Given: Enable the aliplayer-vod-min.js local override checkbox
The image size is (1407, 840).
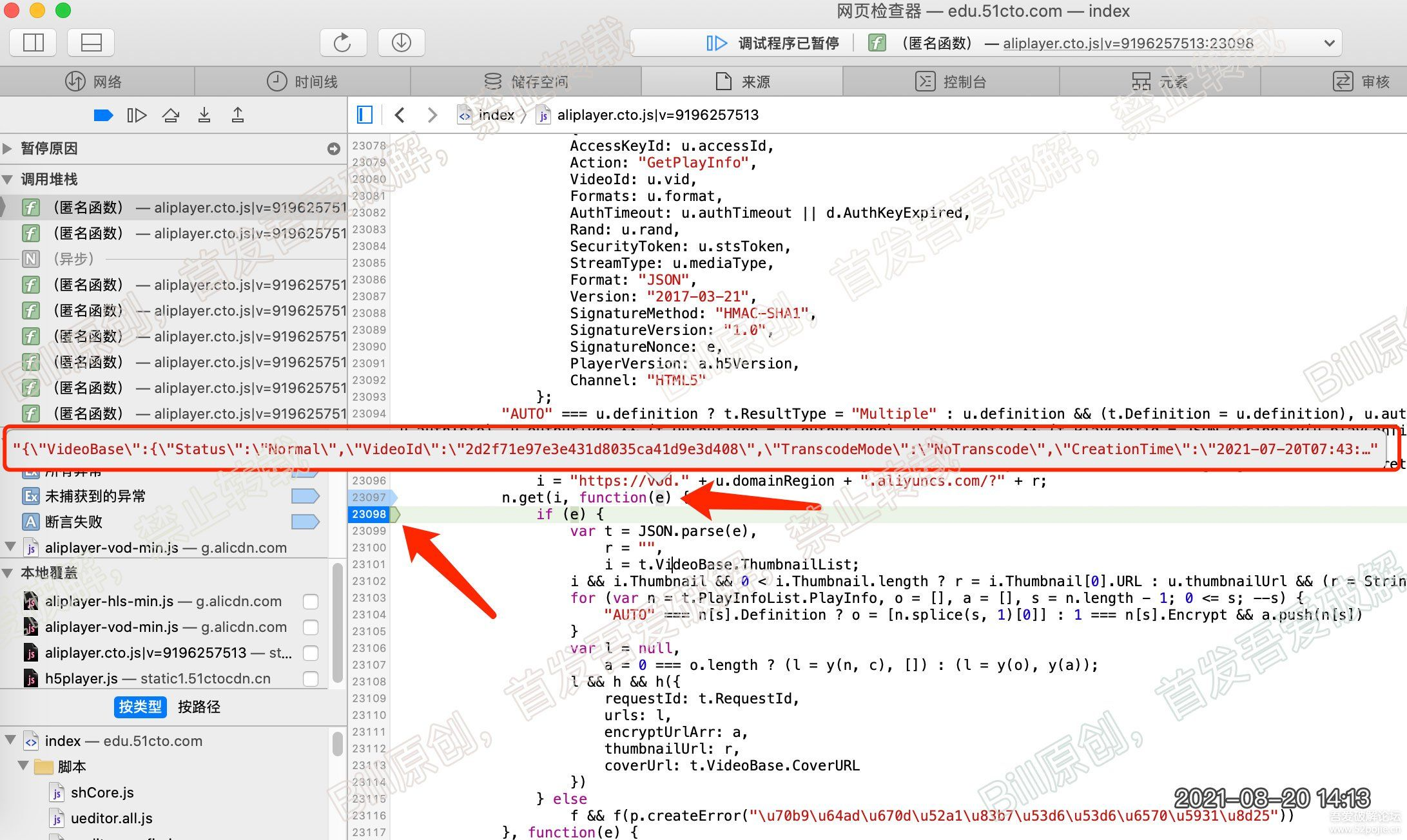Looking at the screenshot, I should (x=311, y=627).
